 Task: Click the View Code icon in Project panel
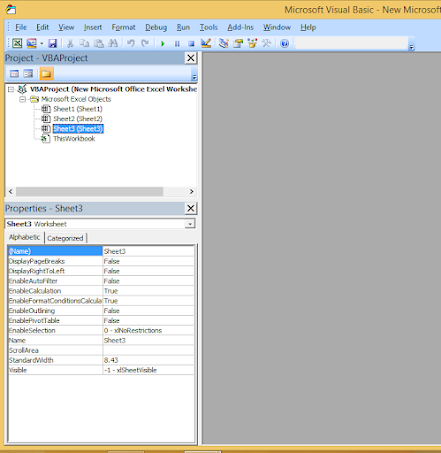14,74
